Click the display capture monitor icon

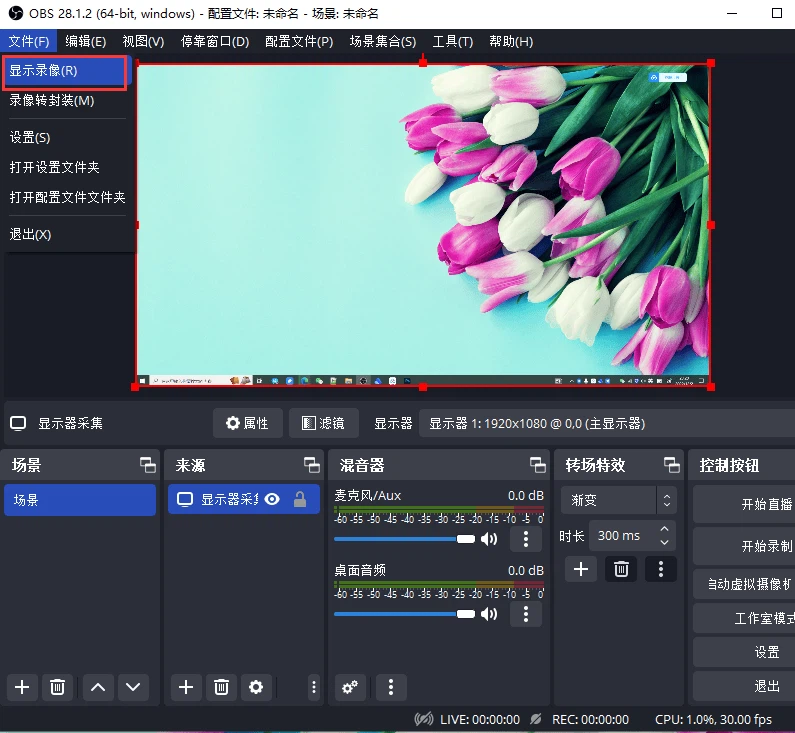18,423
